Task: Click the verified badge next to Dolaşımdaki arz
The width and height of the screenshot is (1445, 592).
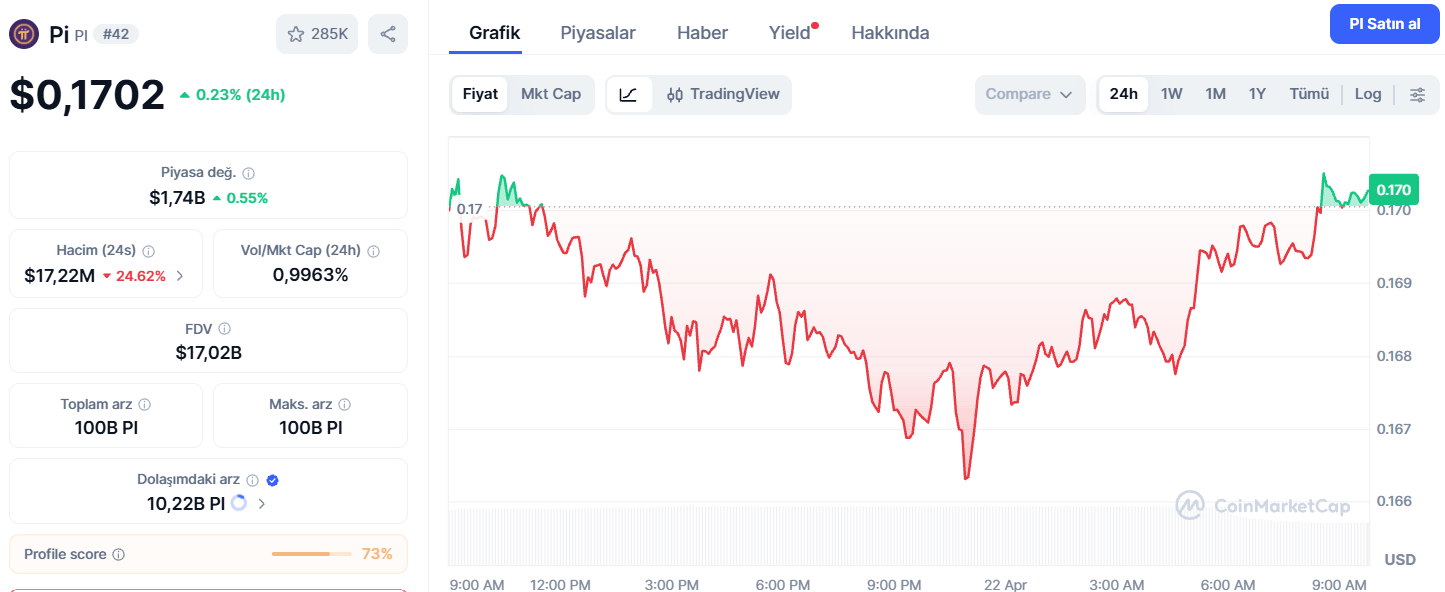Action: (271, 479)
